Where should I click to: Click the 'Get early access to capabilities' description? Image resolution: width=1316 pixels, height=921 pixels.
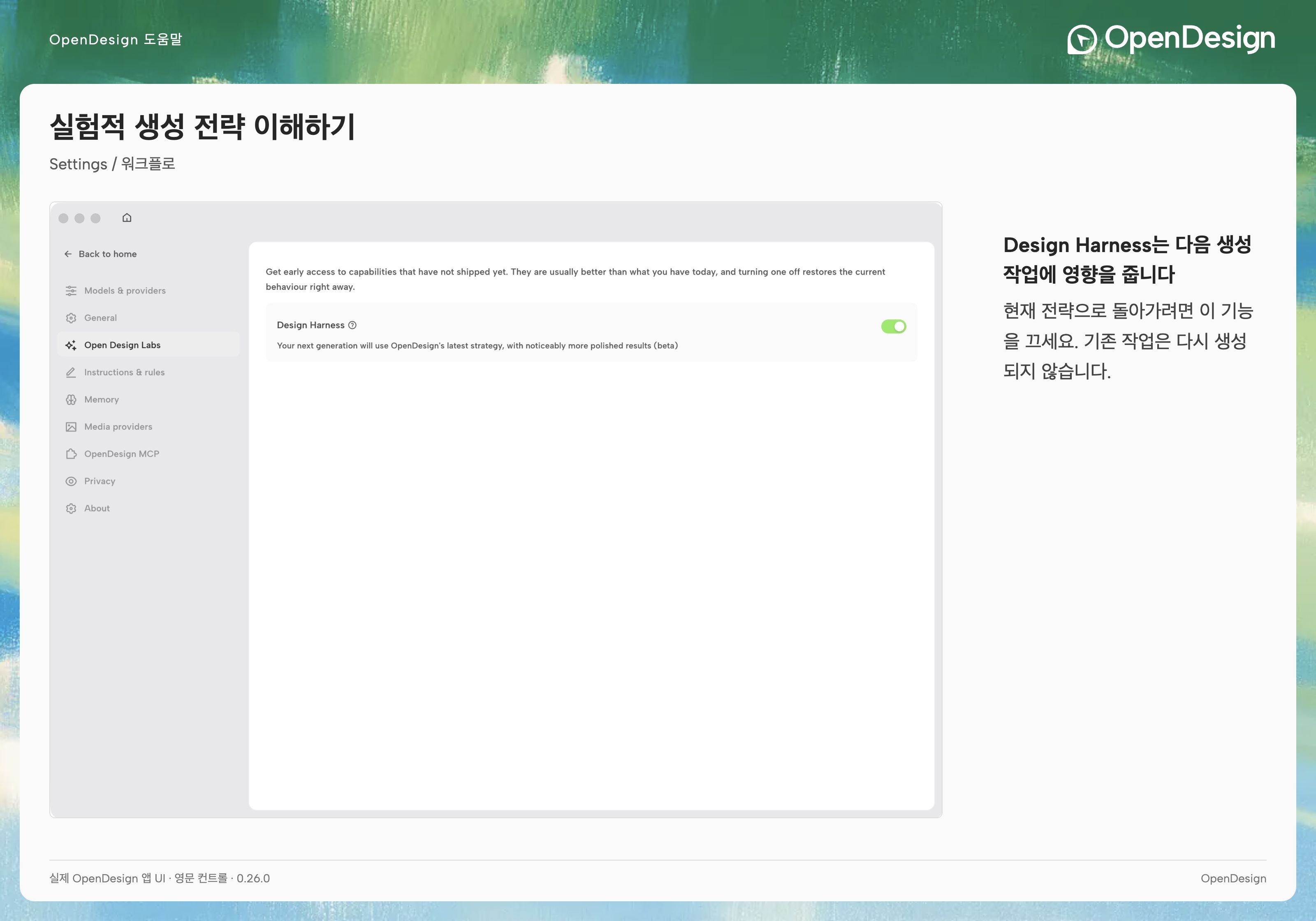point(575,279)
